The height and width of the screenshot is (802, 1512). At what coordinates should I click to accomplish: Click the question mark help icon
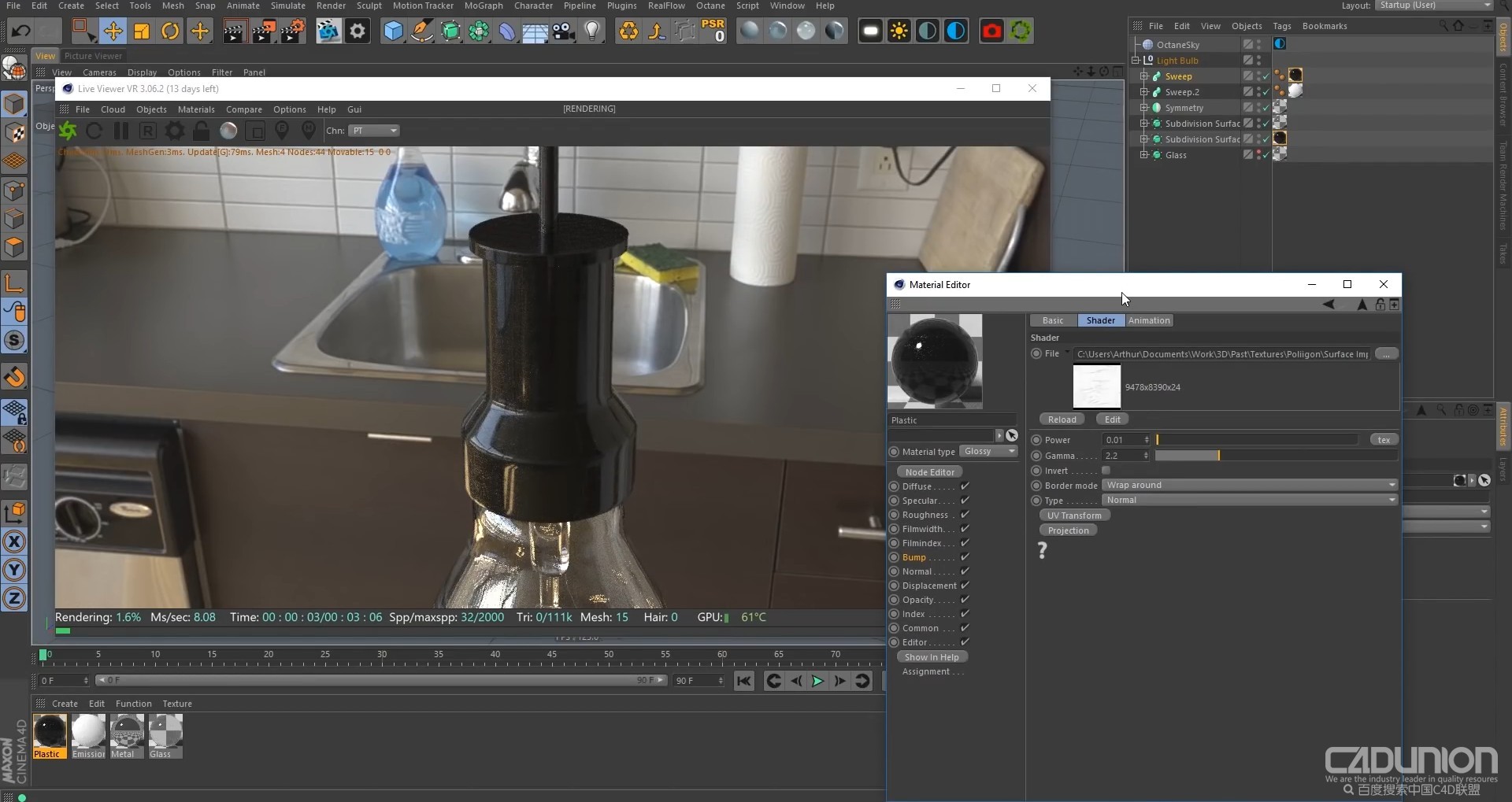pyautogui.click(x=1042, y=550)
